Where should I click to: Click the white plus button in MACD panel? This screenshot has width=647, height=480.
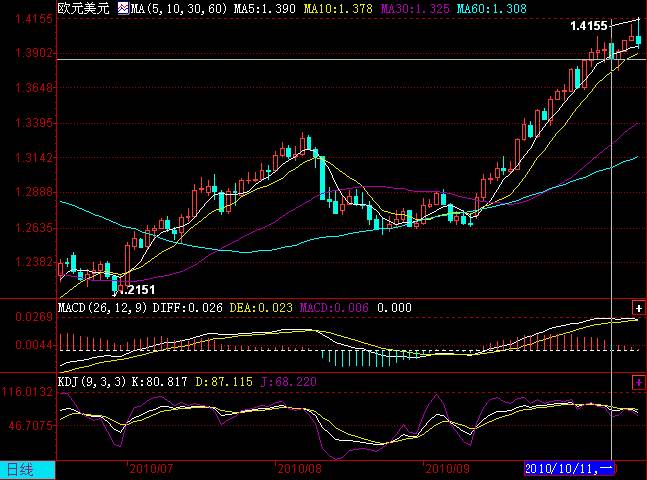click(x=639, y=308)
